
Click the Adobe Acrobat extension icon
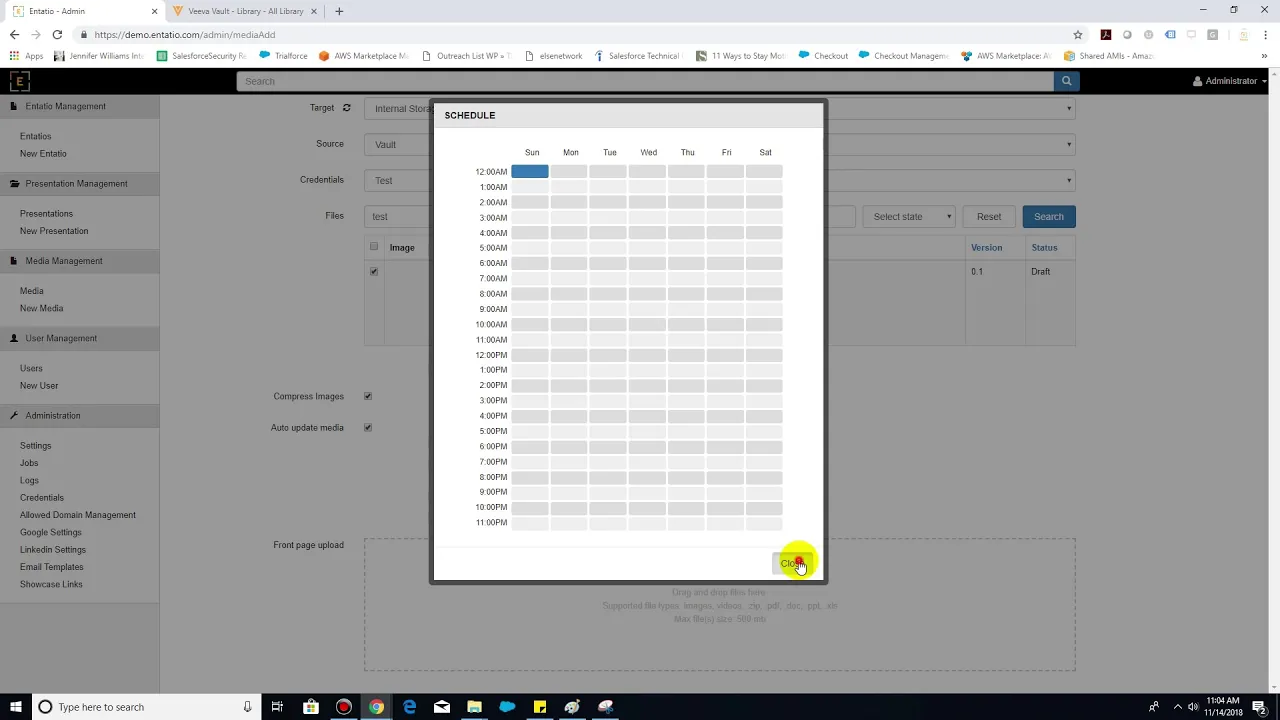click(1106, 34)
